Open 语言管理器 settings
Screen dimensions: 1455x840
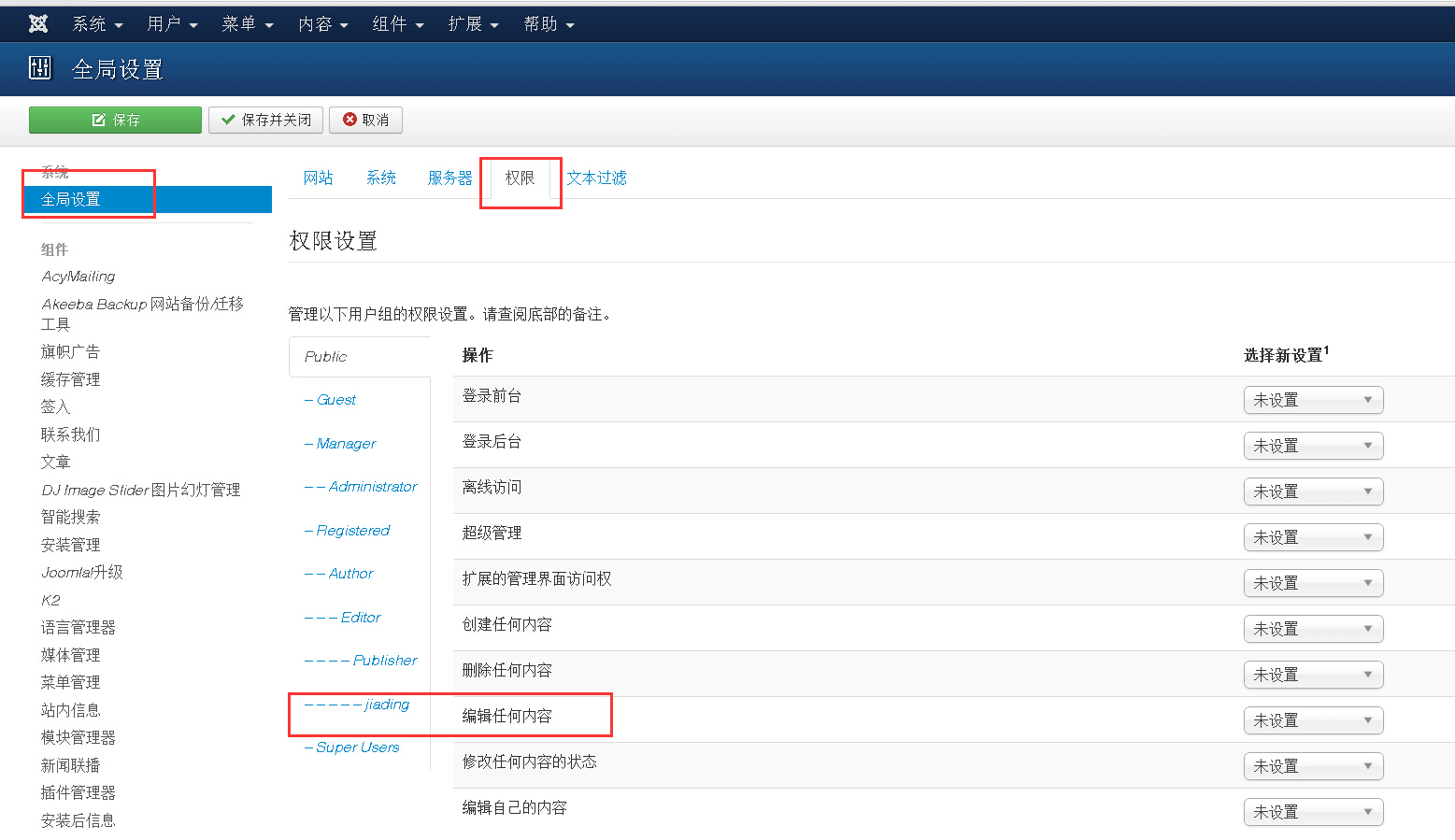[x=78, y=627]
